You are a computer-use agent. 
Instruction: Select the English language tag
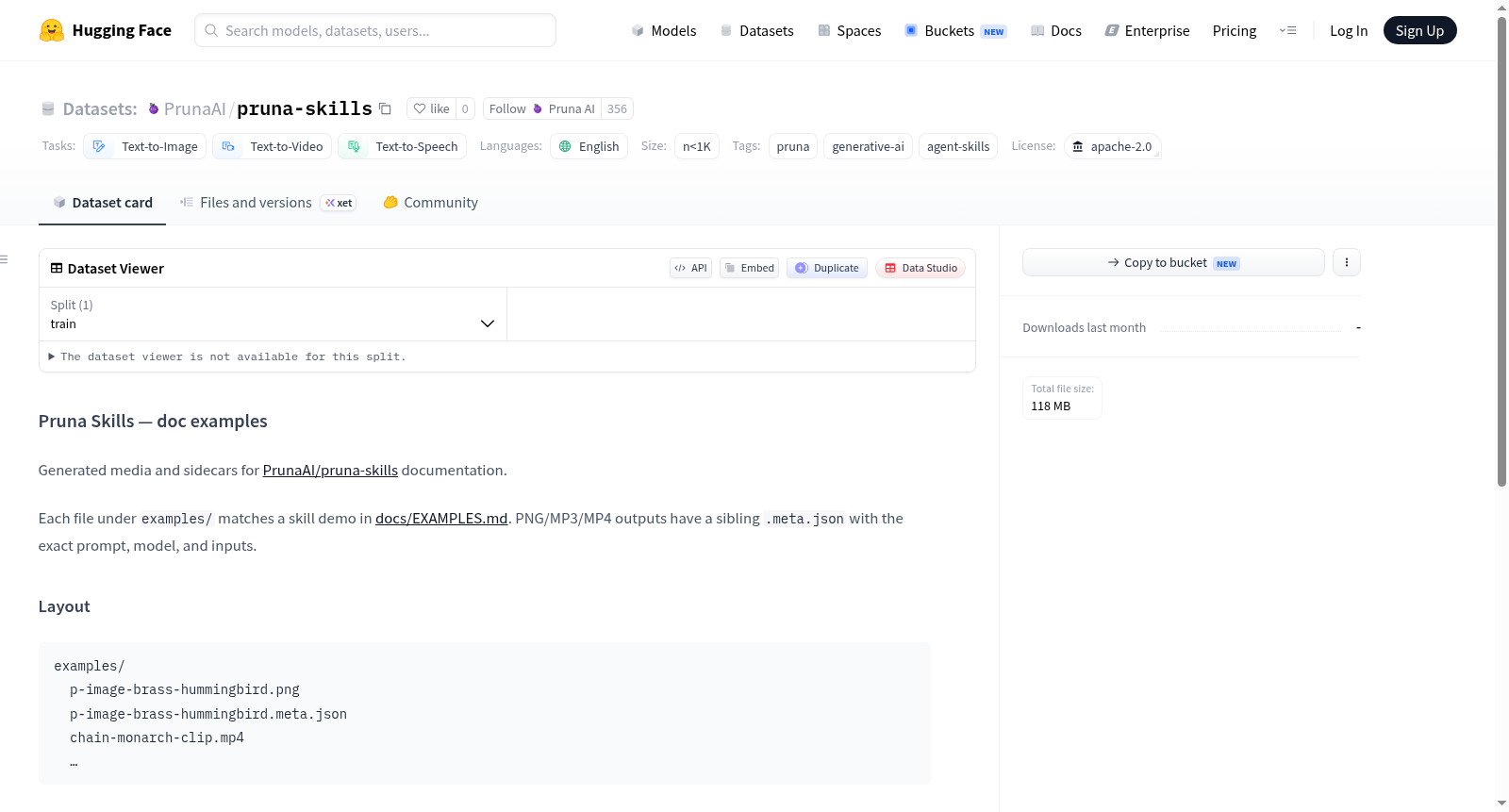(x=589, y=146)
